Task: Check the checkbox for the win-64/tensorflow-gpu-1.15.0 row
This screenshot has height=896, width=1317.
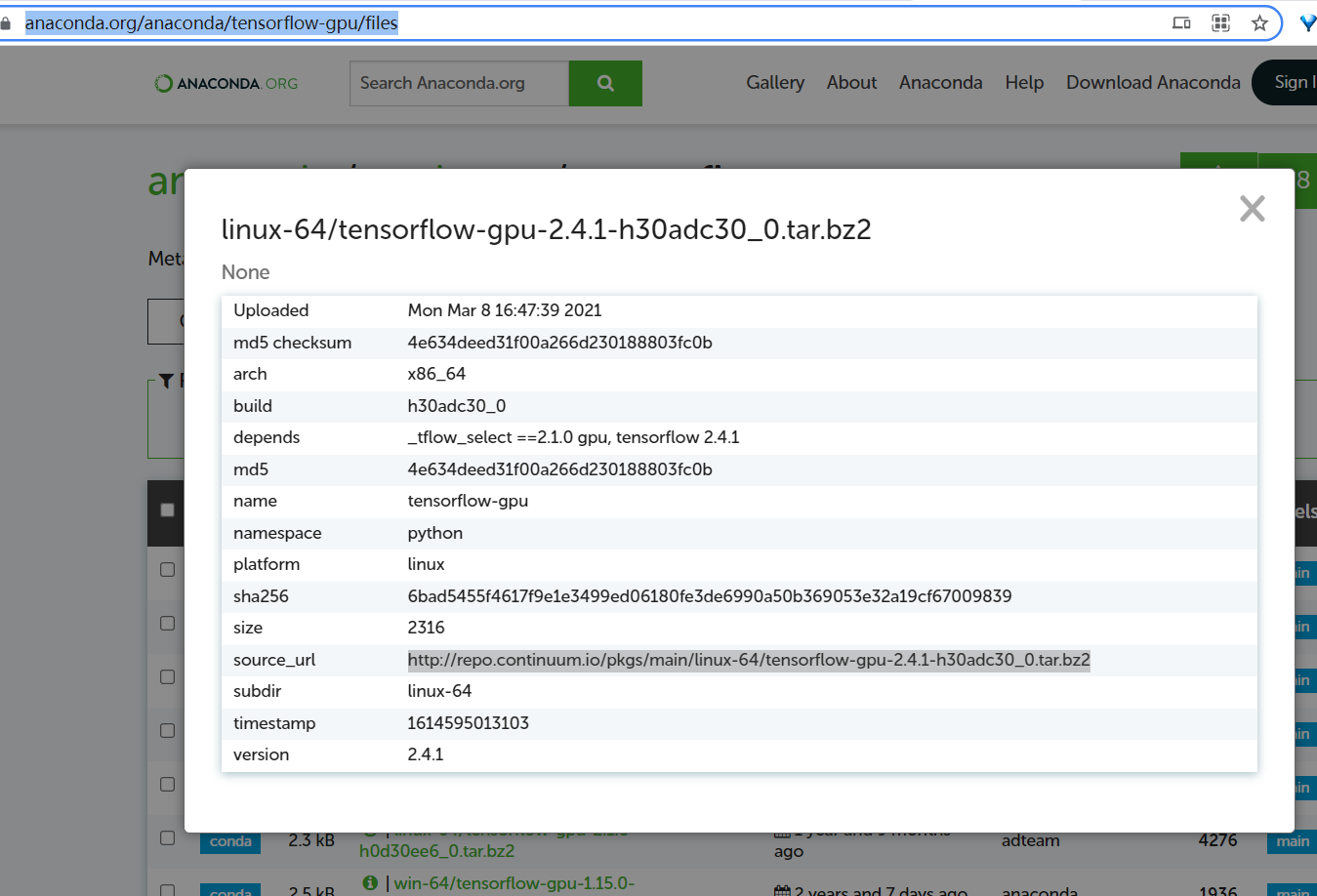Action: (167, 891)
